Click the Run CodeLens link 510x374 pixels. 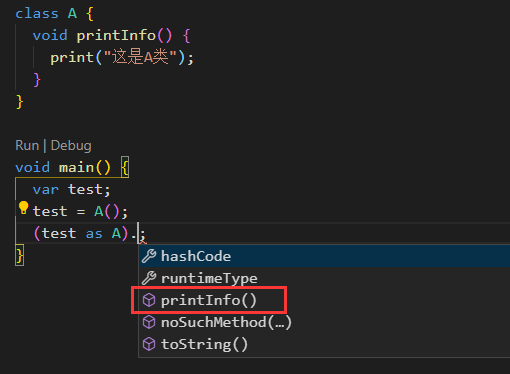point(27,146)
